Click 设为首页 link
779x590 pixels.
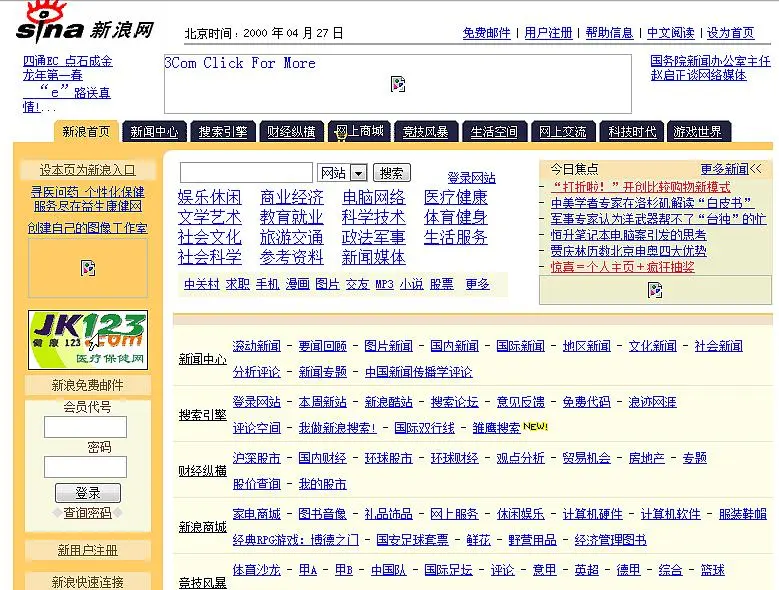[x=731, y=33]
